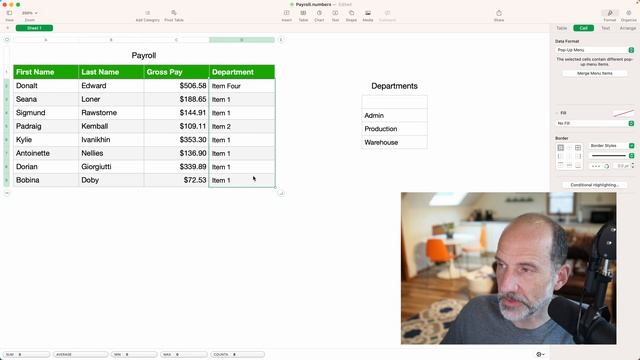
Task: Add a new sheet with plus button
Action: click(7, 28)
